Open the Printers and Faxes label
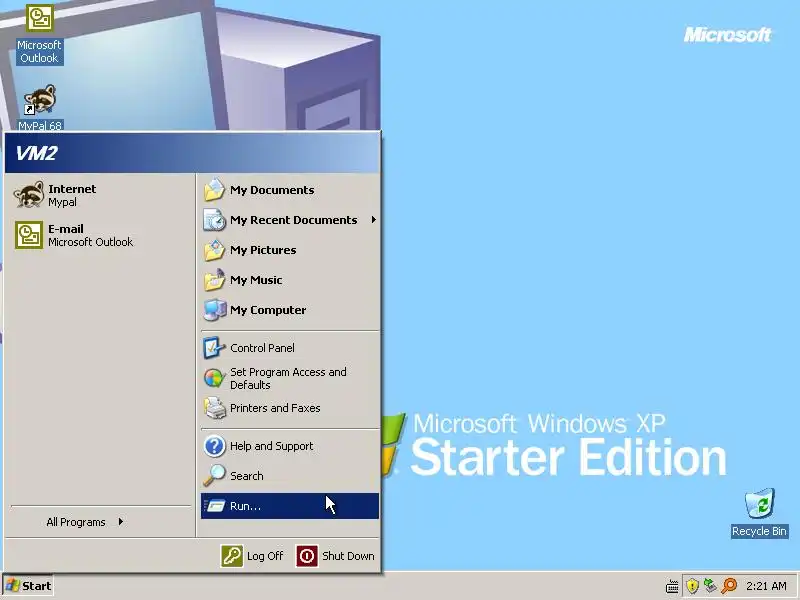 (x=275, y=408)
